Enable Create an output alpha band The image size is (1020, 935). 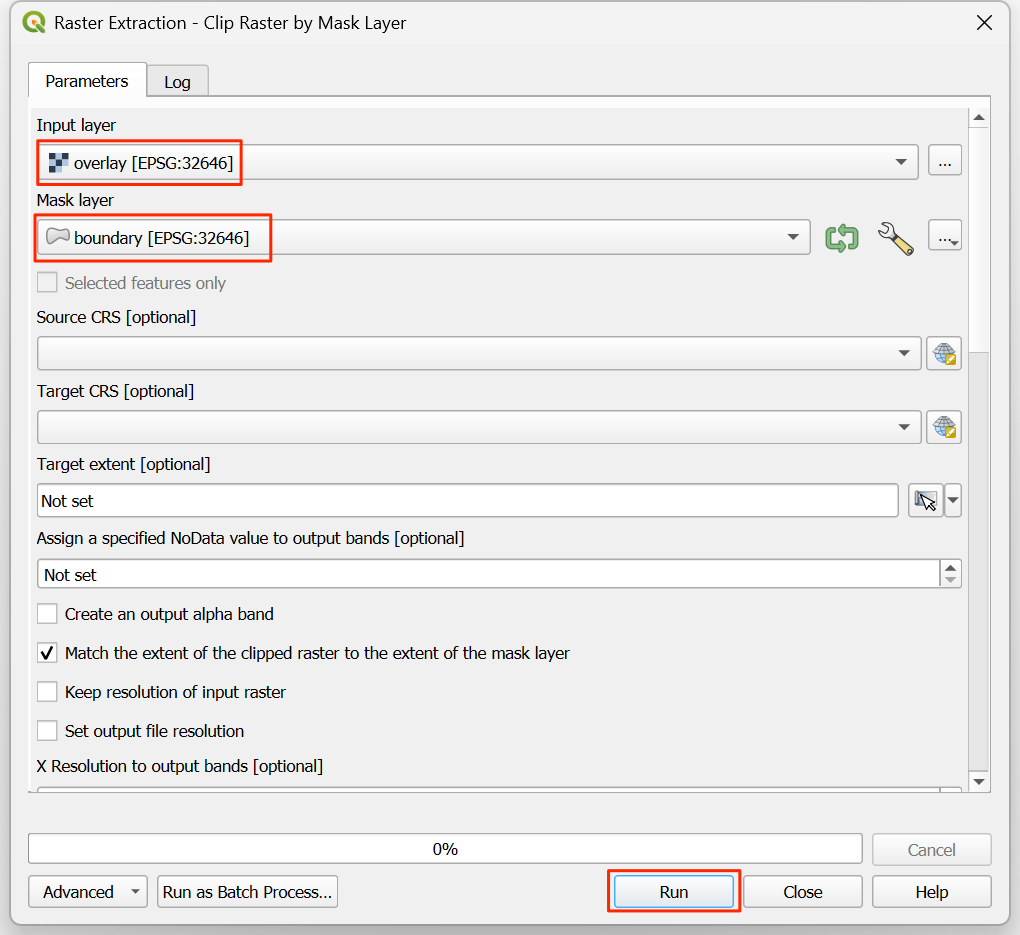pyautogui.click(x=47, y=614)
